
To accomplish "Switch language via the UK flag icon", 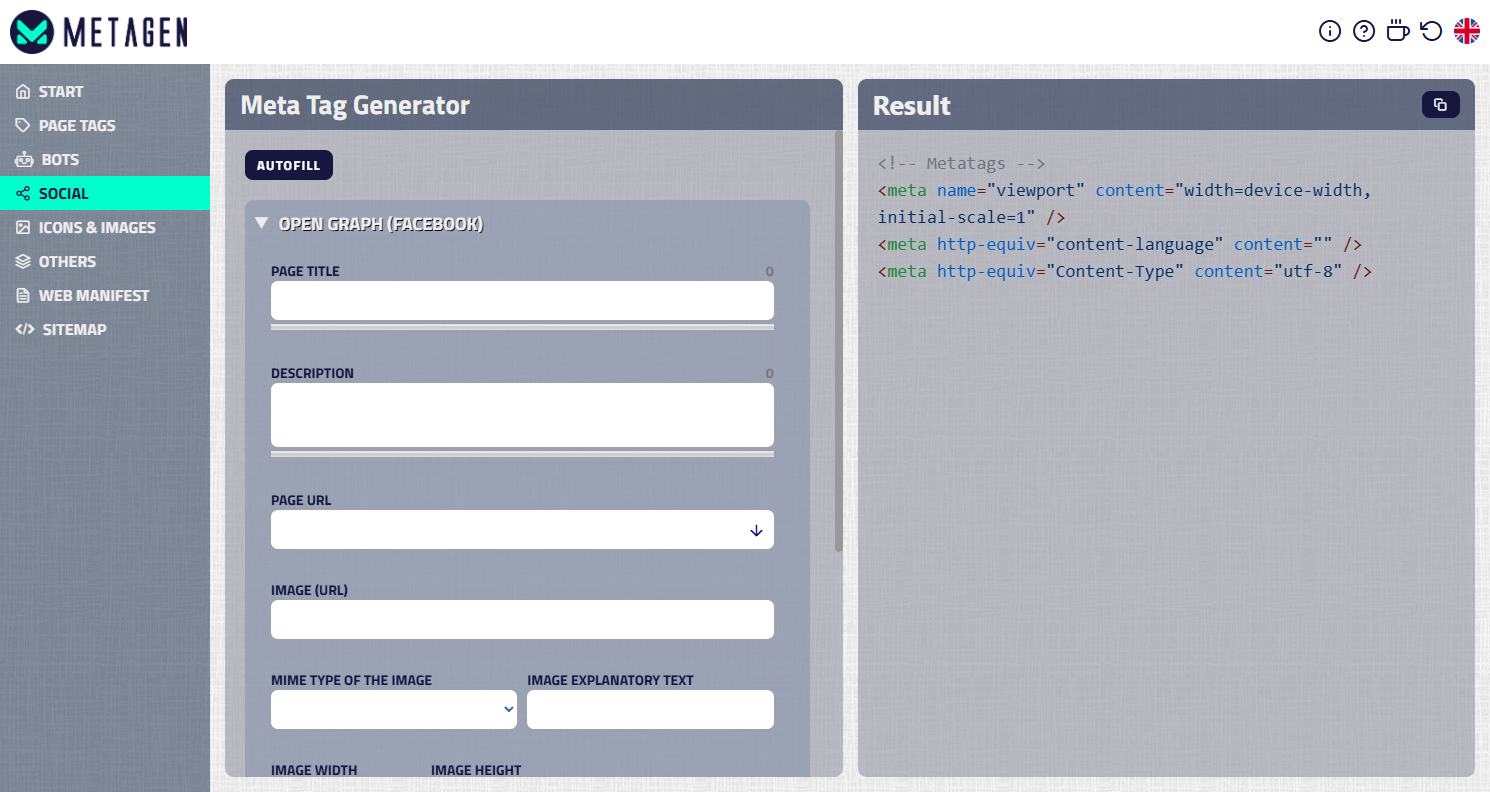I will 1465,31.
